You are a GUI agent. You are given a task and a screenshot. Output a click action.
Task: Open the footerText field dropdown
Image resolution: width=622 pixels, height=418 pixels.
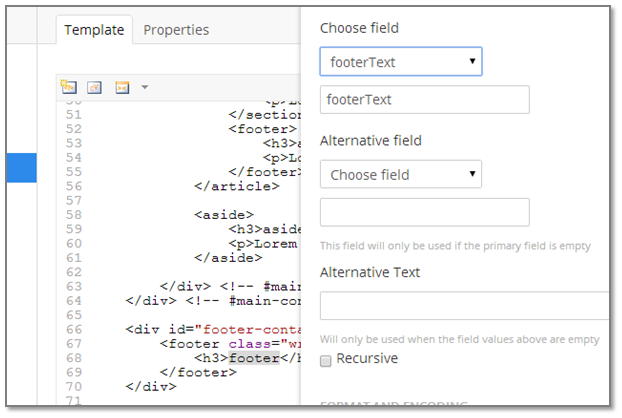point(401,61)
